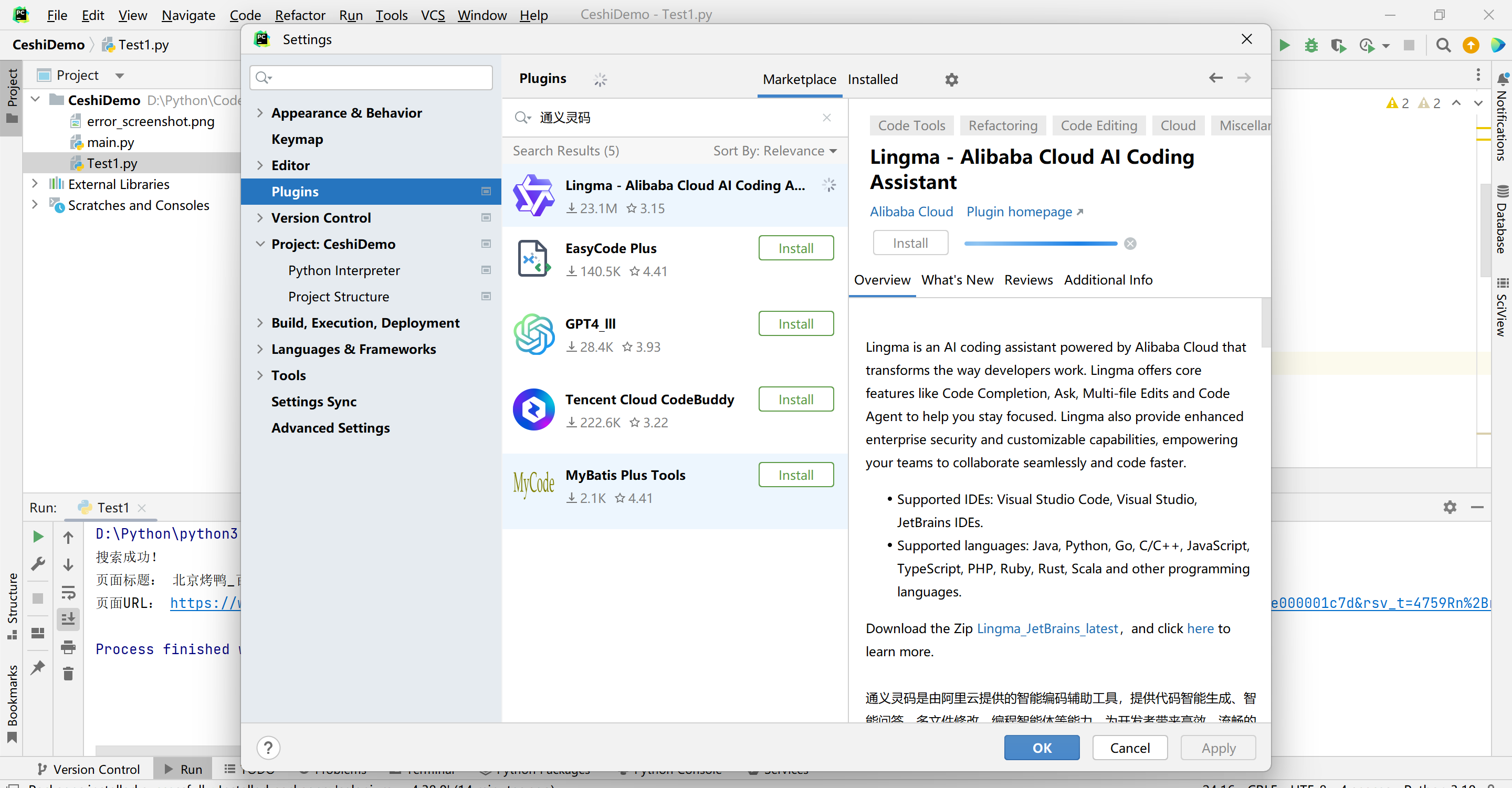1512x788 pixels.
Task: Open the Project view dropdown
Action: coord(120,76)
